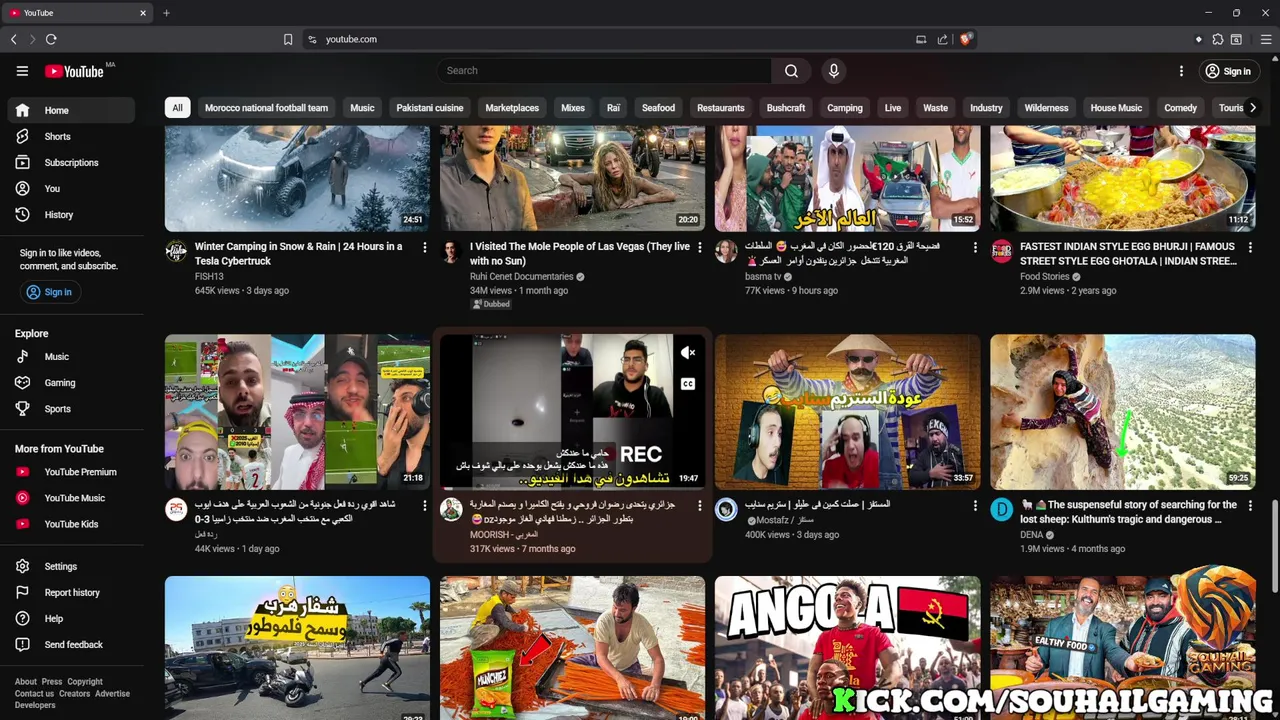Open Ruhi Cenet Documentaries channel link
The width and height of the screenshot is (1280, 720).
(522, 277)
